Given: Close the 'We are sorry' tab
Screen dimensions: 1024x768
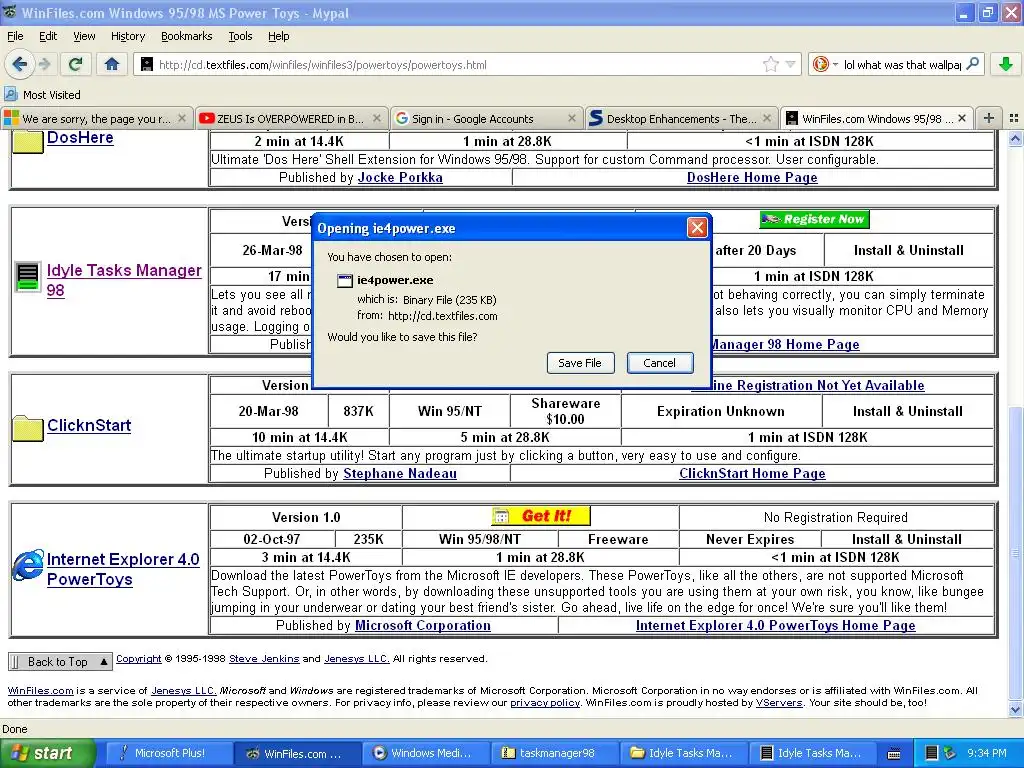Looking at the screenshot, I should coord(182,118).
